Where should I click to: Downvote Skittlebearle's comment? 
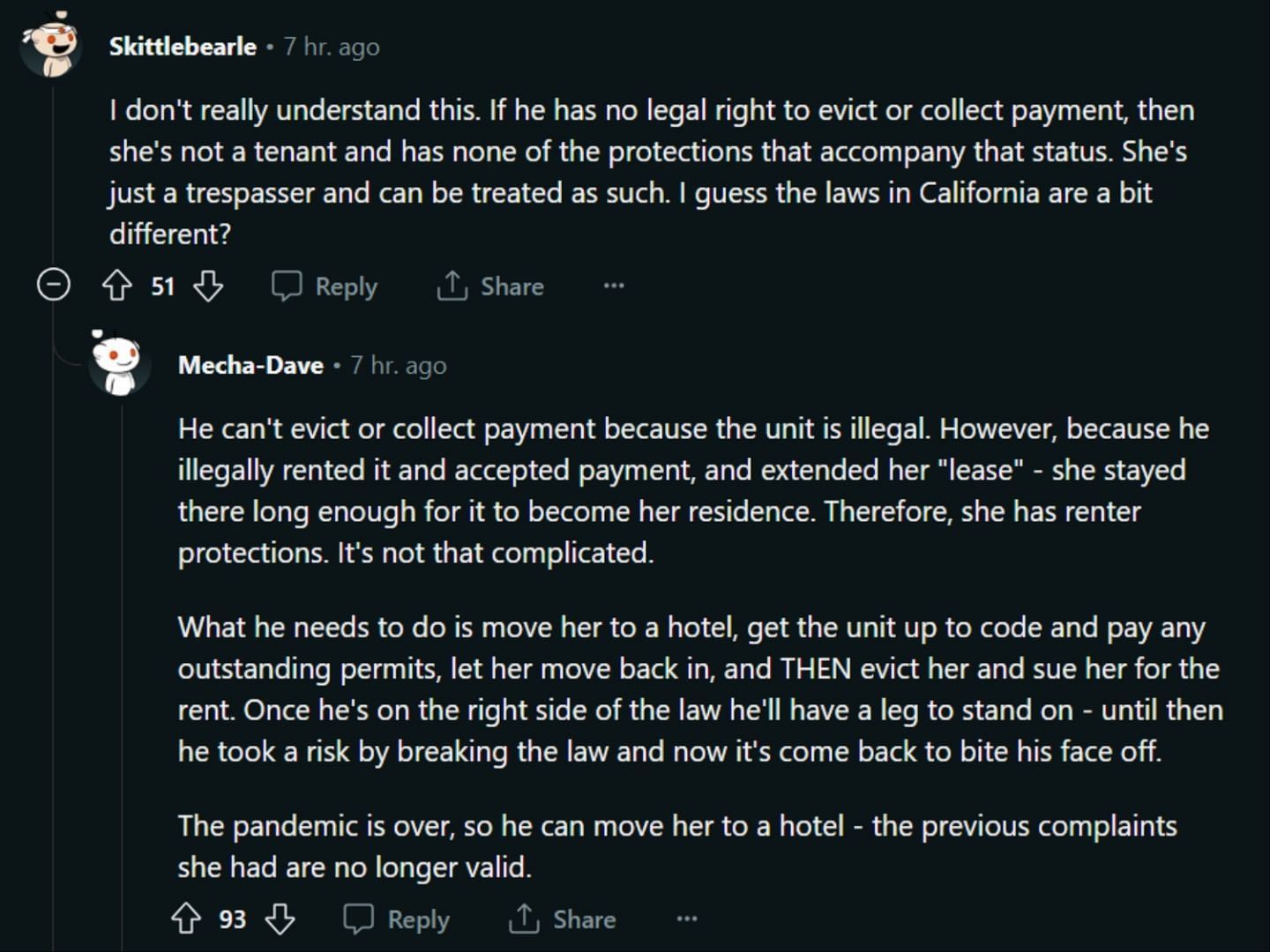(208, 286)
